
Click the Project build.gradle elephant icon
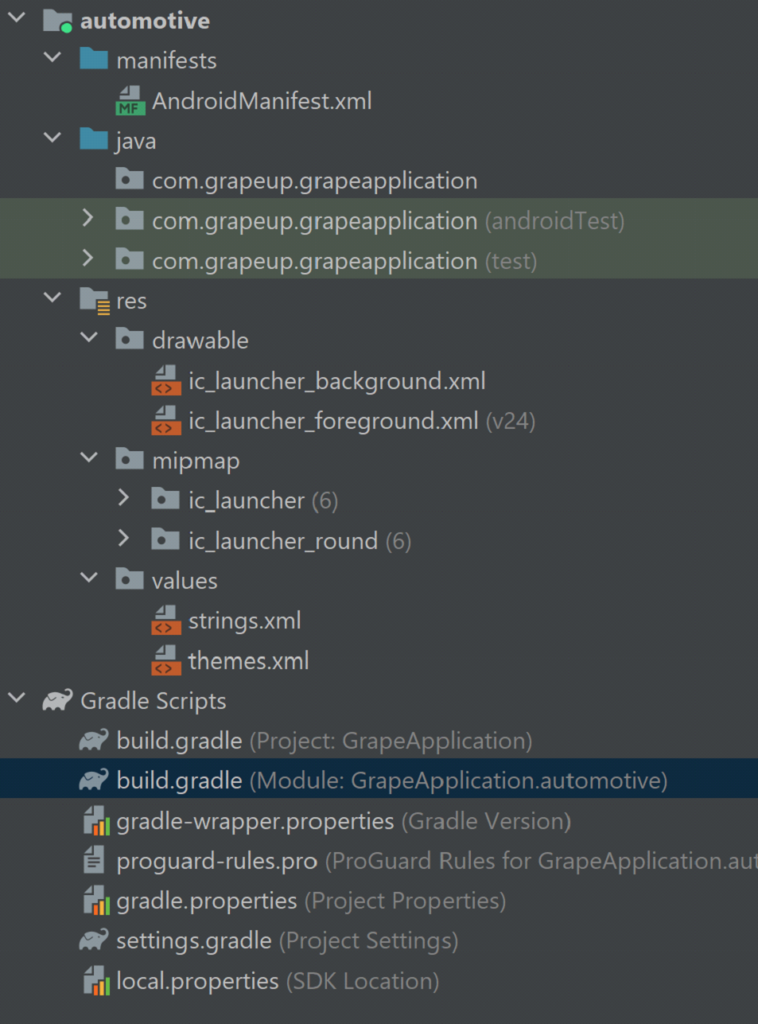pos(93,740)
